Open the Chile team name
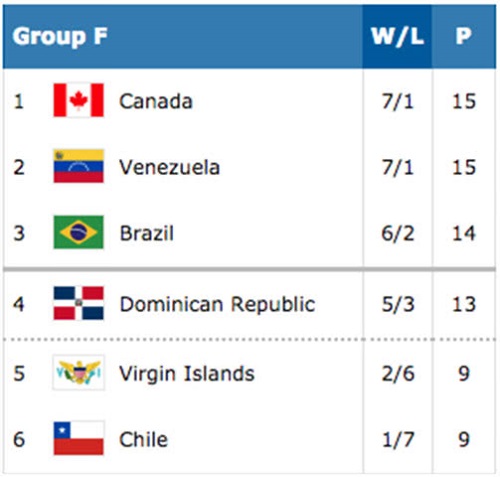Image resolution: width=500 pixels, height=477 pixels. [x=144, y=439]
